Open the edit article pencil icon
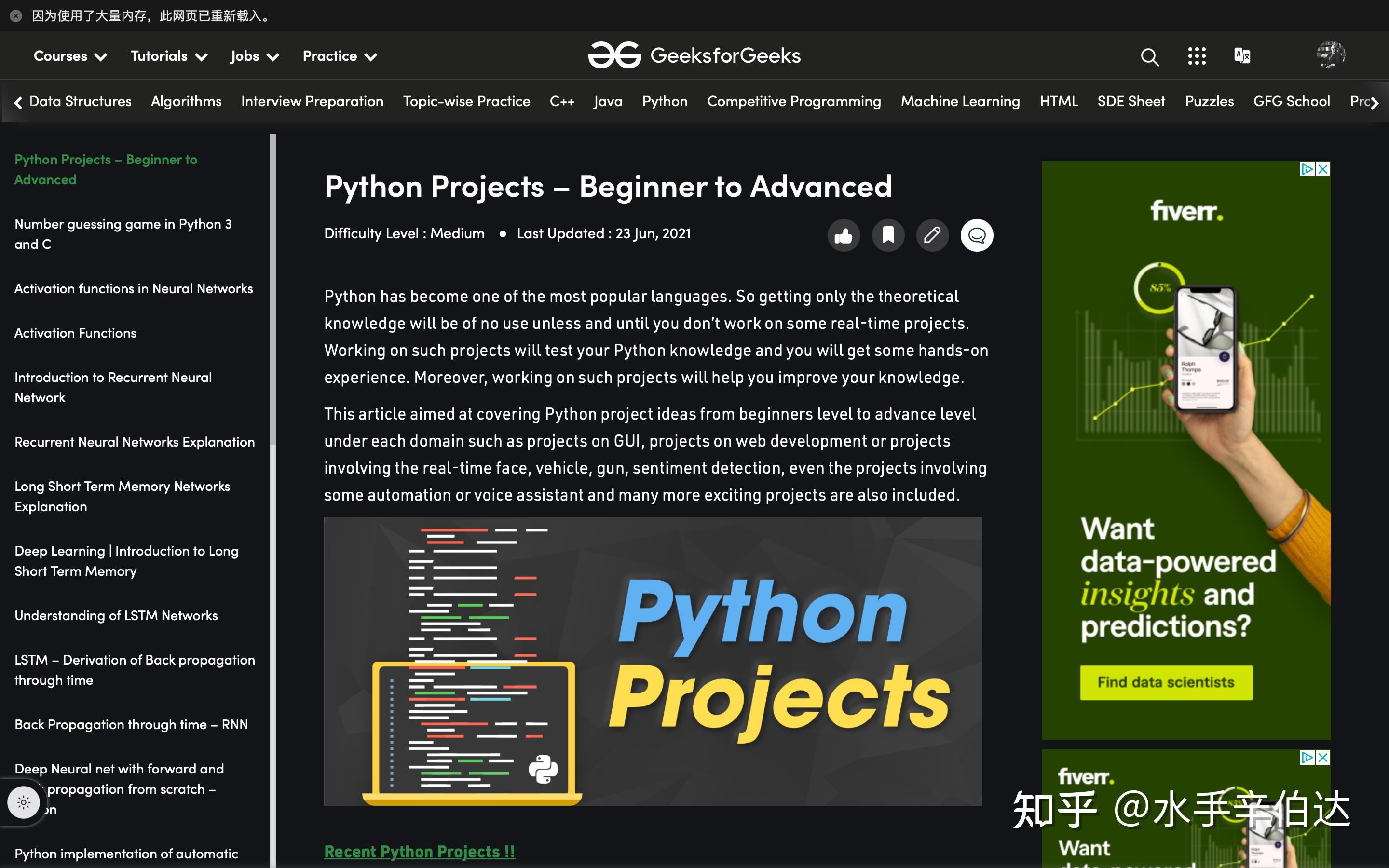 tap(932, 235)
